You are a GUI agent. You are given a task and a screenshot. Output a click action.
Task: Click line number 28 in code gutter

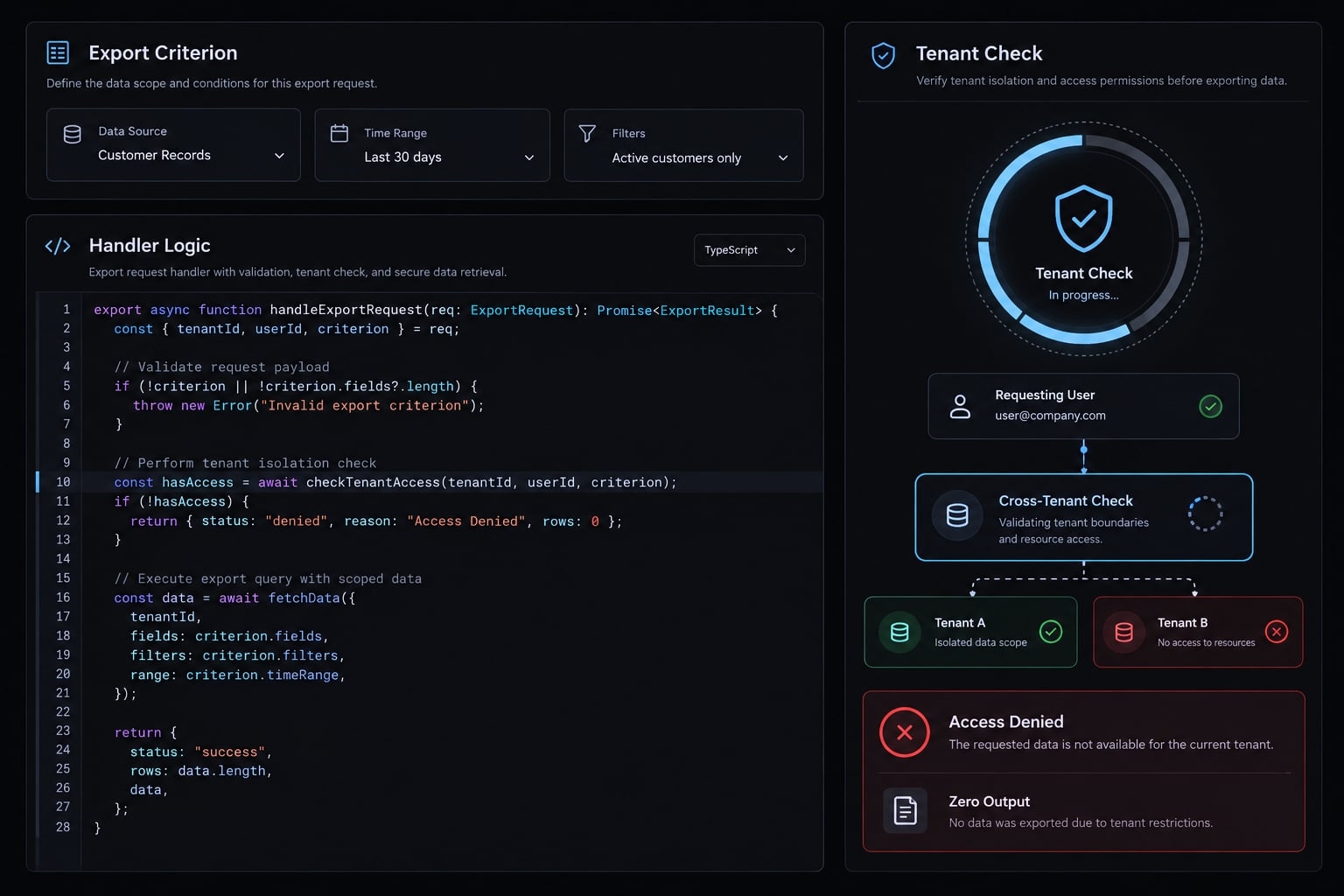click(63, 827)
